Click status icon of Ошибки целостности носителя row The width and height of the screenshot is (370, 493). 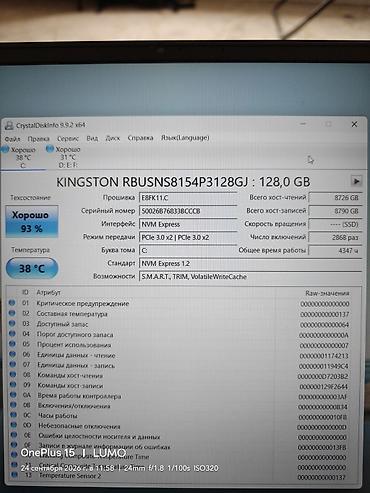tap(14, 435)
